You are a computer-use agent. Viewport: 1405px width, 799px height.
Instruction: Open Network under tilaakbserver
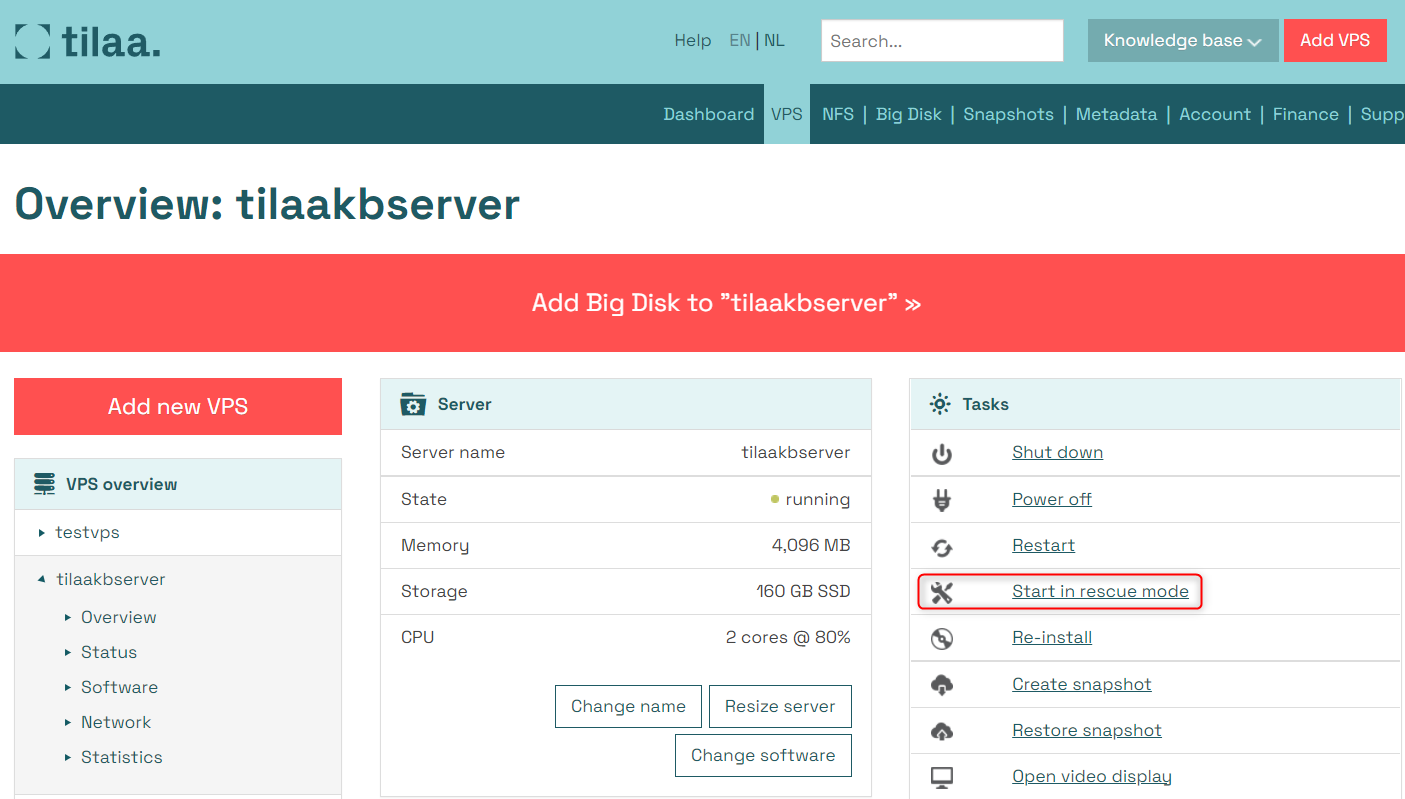[x=116, y=722]
